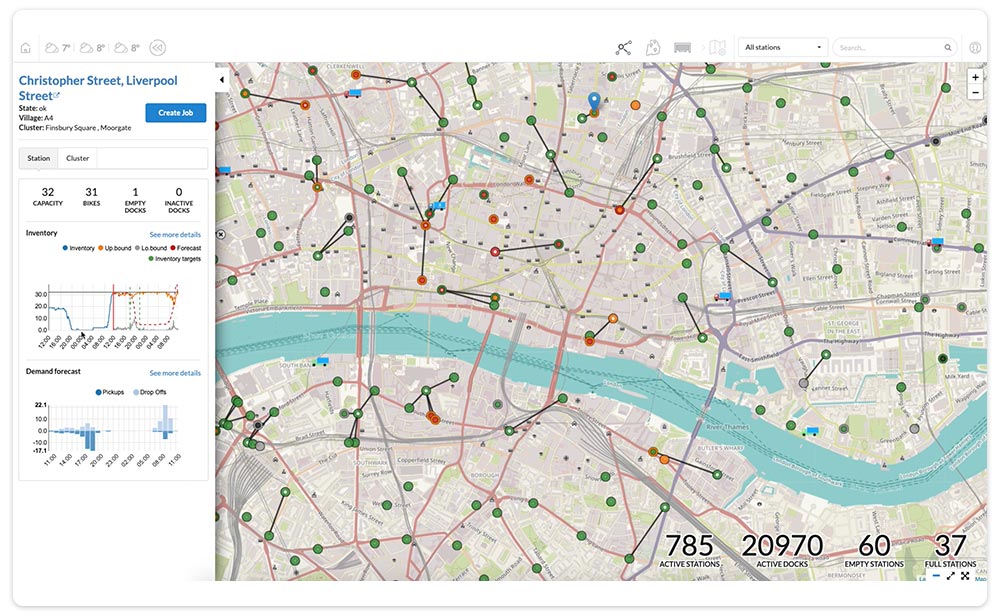Screen dimensions: 1000x616
Task: Switch to the Cluster tab
Action: coord(77,157)
